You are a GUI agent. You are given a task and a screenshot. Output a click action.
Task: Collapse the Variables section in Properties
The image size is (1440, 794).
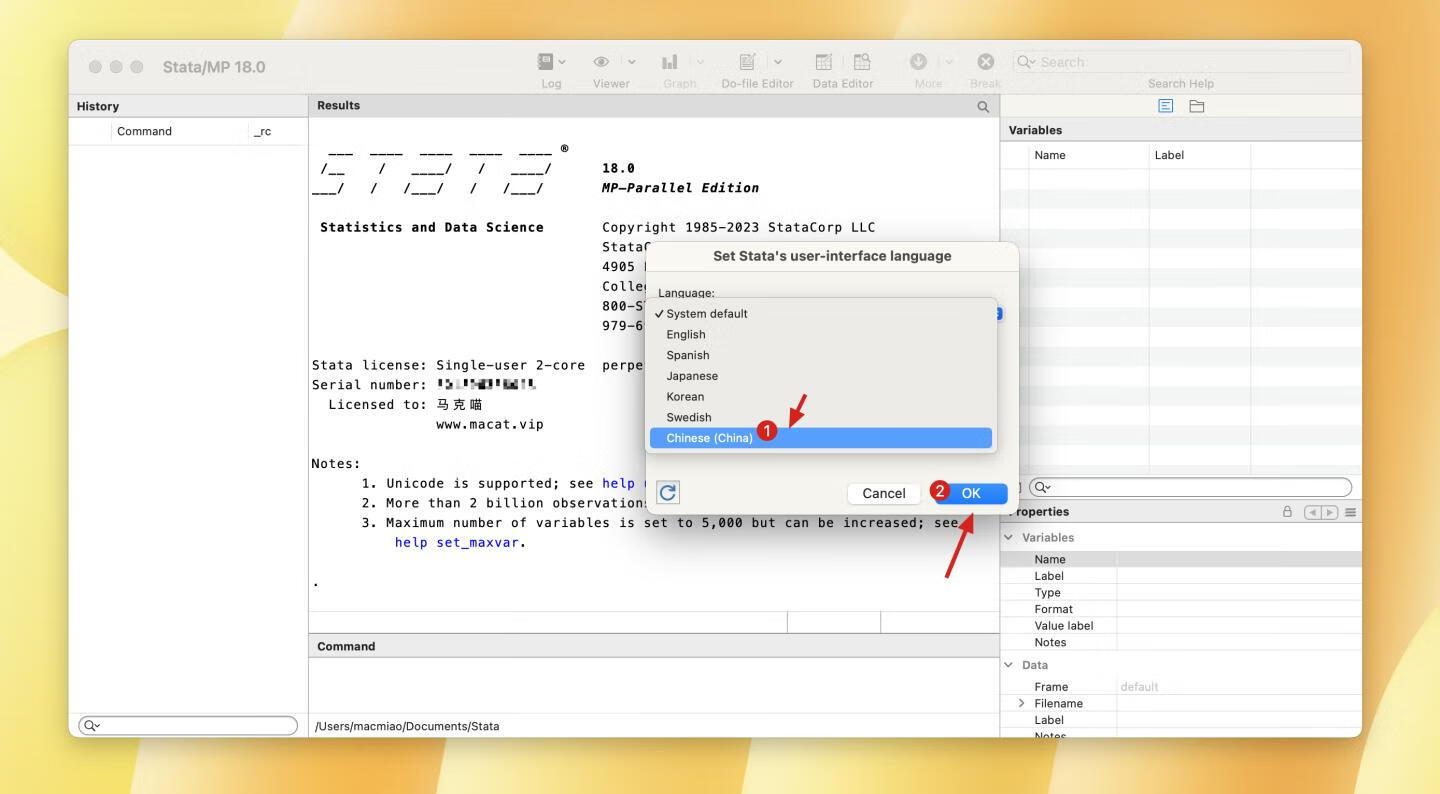click(x=1008, y=538)
